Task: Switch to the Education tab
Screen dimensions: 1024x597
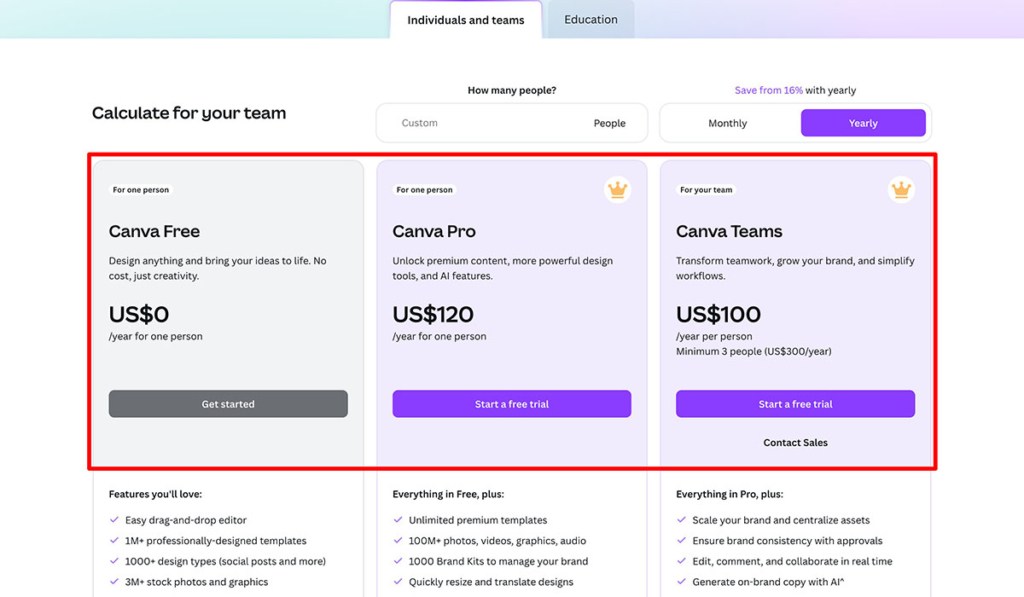Action: 590,19
